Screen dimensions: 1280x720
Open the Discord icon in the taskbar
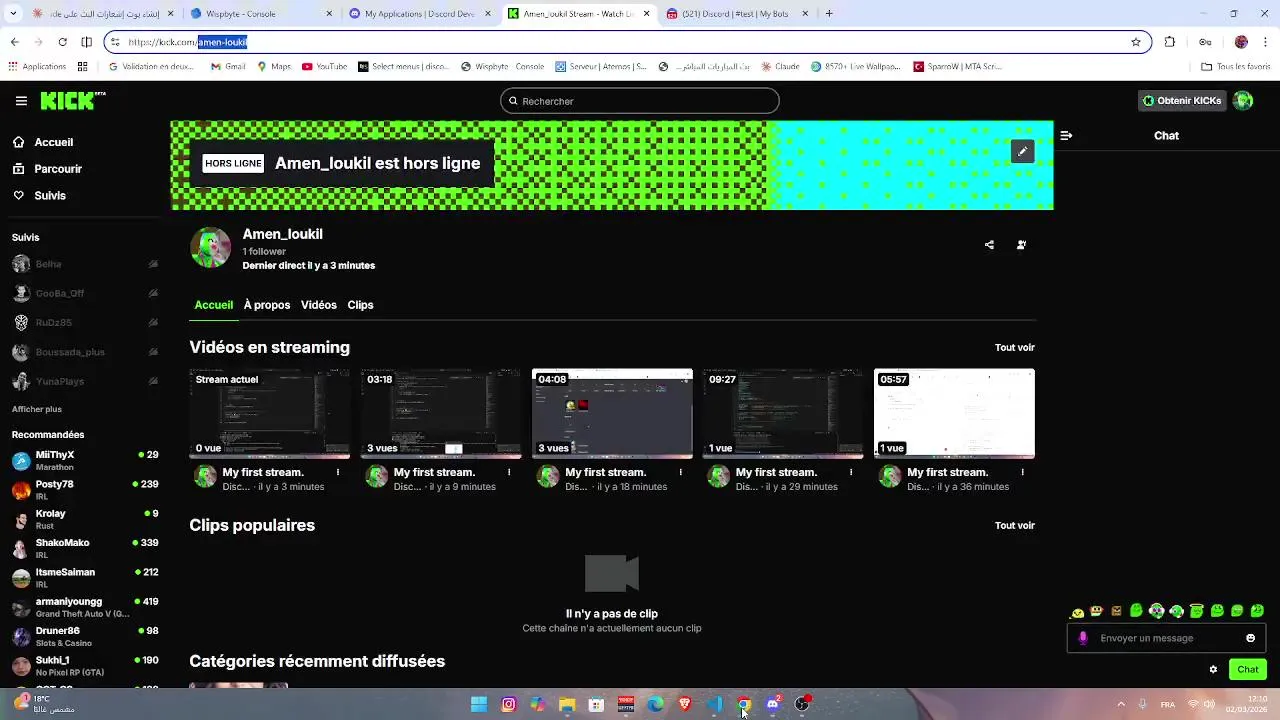[773, 704]
